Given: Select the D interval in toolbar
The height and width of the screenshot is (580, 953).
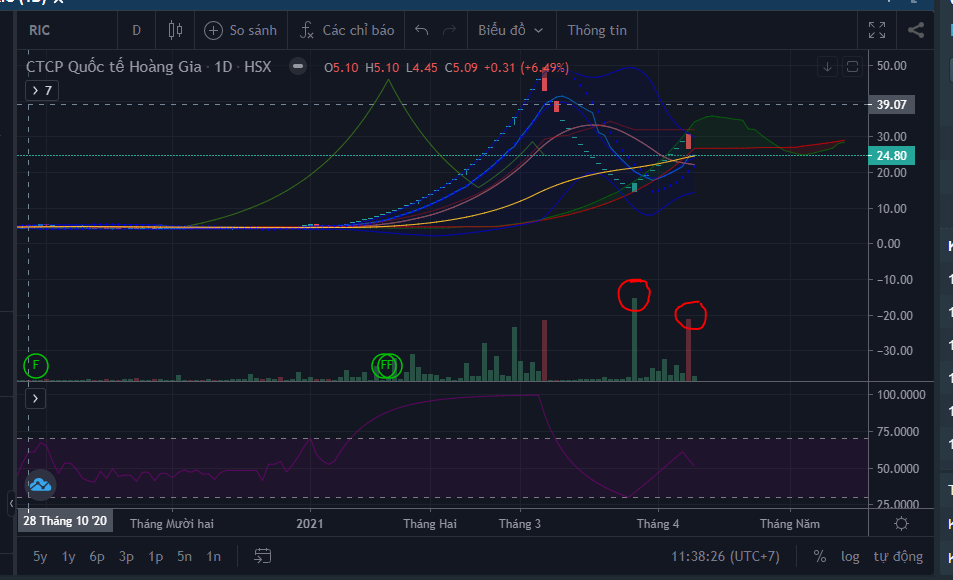Looking at the screenshot, I should (x=137, y=30).
